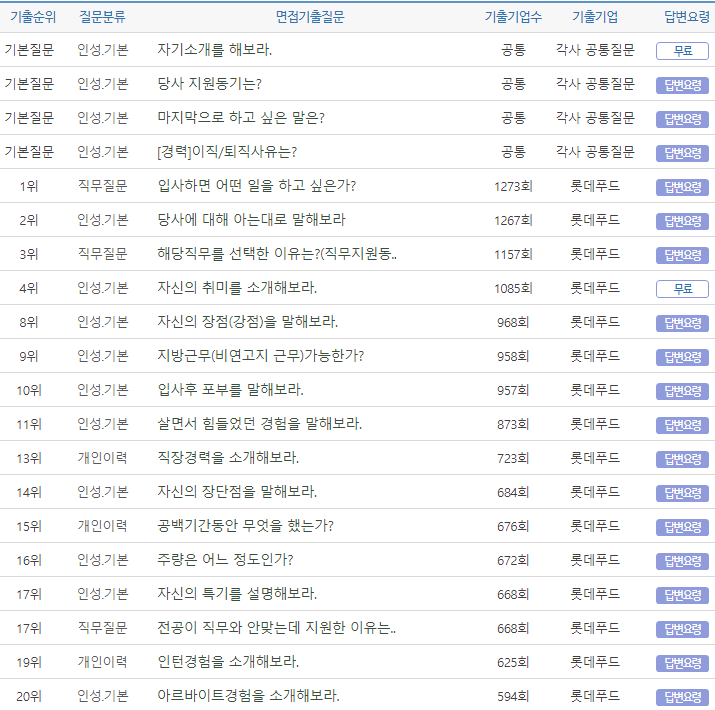Open question 자신의 장점(강점)을 말해보라
Screen dimensions: 715x710
pyautogui.click(x=247, y=322)
